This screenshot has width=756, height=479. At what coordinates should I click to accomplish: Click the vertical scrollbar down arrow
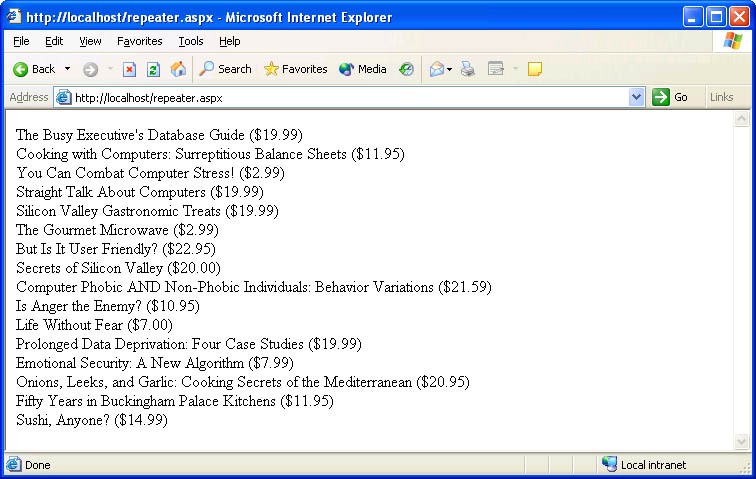coord(741,442)
